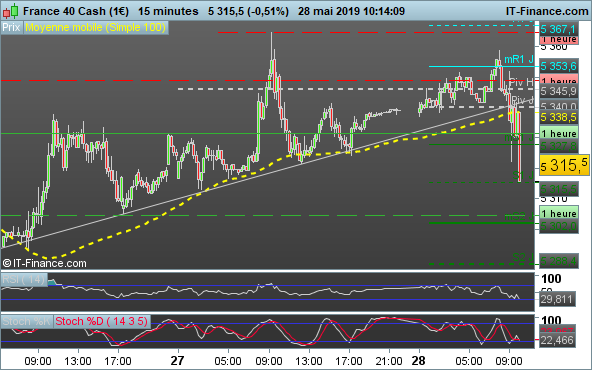Click the small green 5 315,5 support tag

(x=558, y=189)
